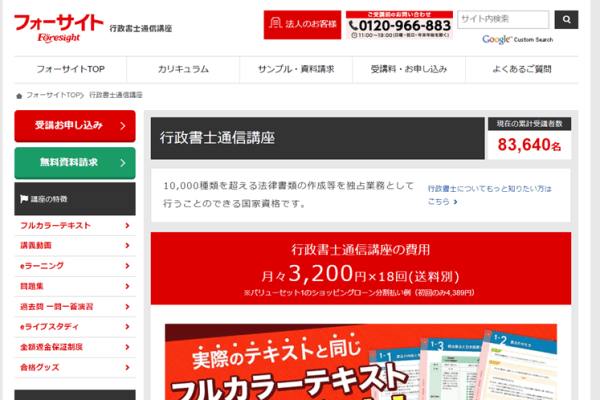Click the サイト内検索 search field
This screenshot has height=400, width=600.
(x=503, y=19)
